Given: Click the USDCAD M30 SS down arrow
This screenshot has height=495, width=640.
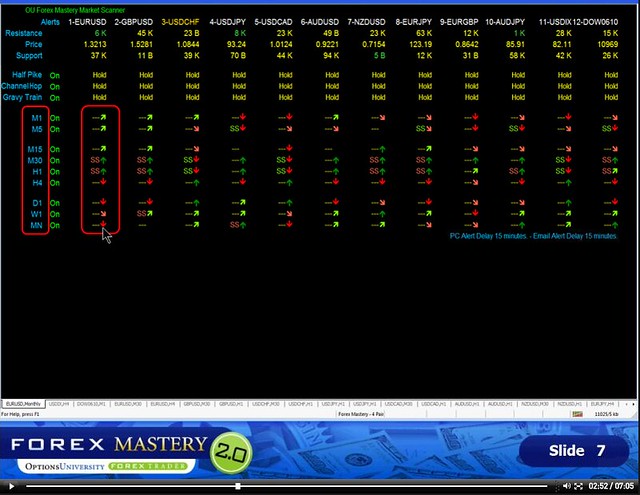Looking at the screenshot, I should [284, 160].
